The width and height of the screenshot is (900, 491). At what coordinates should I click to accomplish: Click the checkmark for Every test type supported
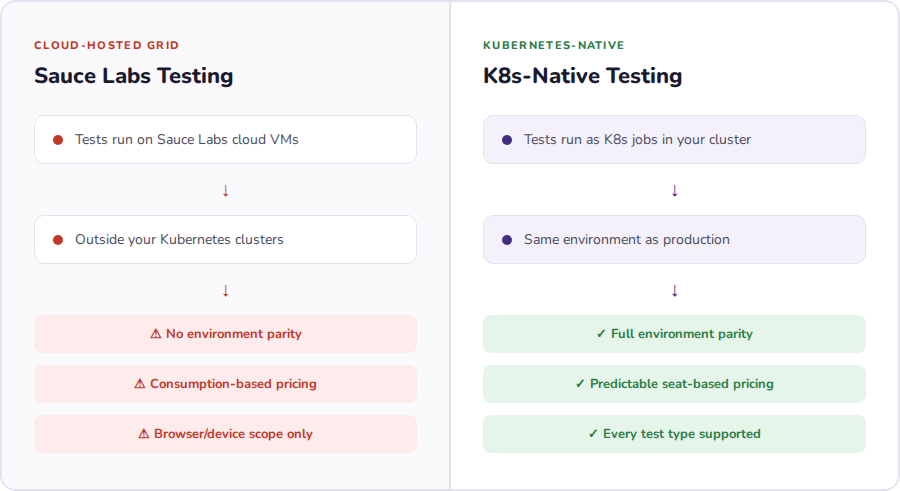[593, 434]
